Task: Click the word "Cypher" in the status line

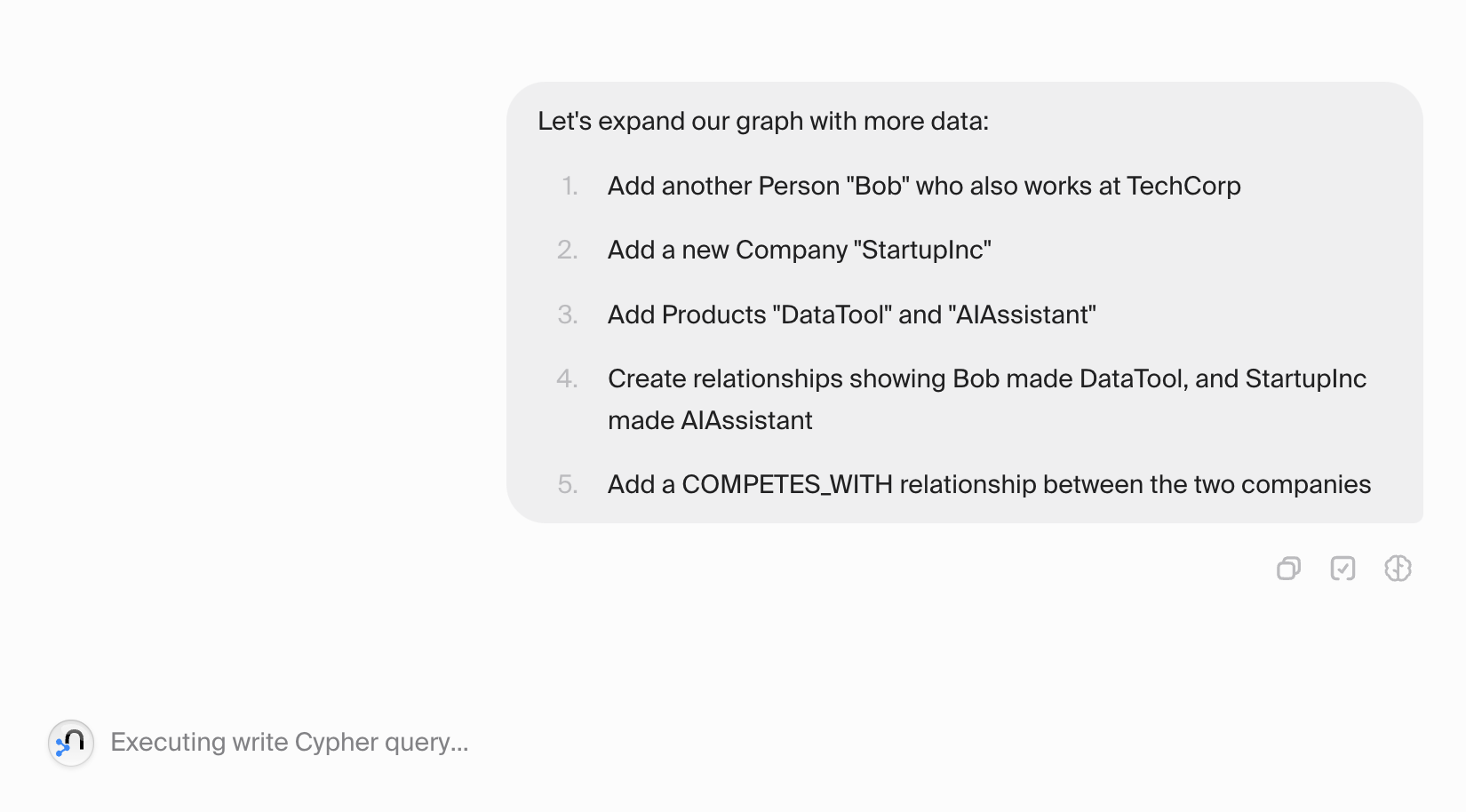Action: (337, 743)
